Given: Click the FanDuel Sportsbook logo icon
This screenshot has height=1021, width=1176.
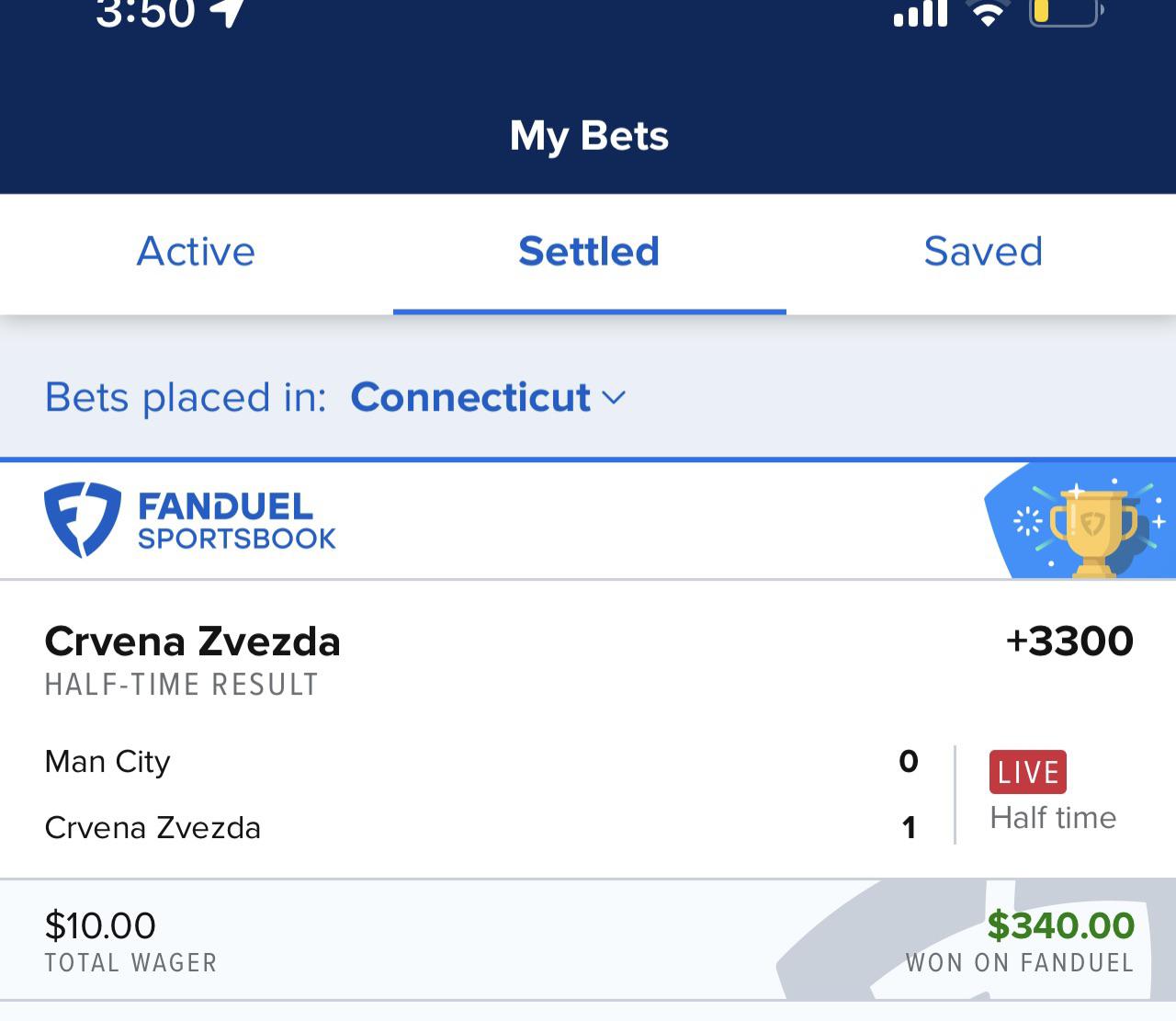Looking at the screenshot, I should [x=81, y=520].
